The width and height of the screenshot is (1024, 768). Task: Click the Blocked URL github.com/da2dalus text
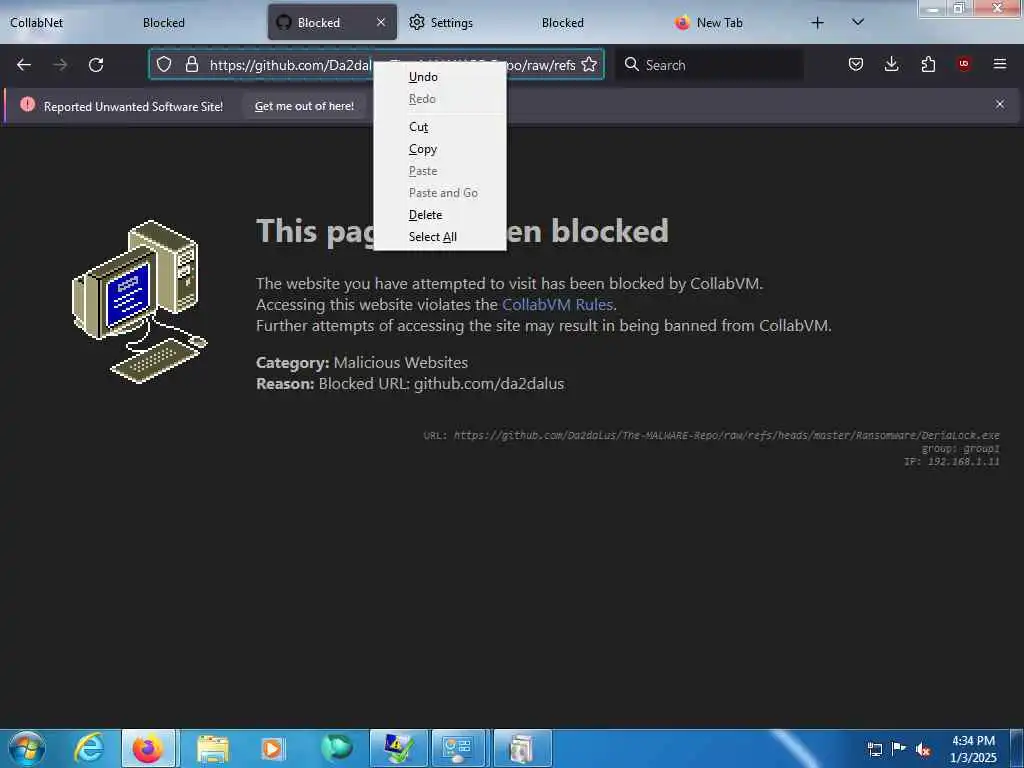click(x=441, y=384)
